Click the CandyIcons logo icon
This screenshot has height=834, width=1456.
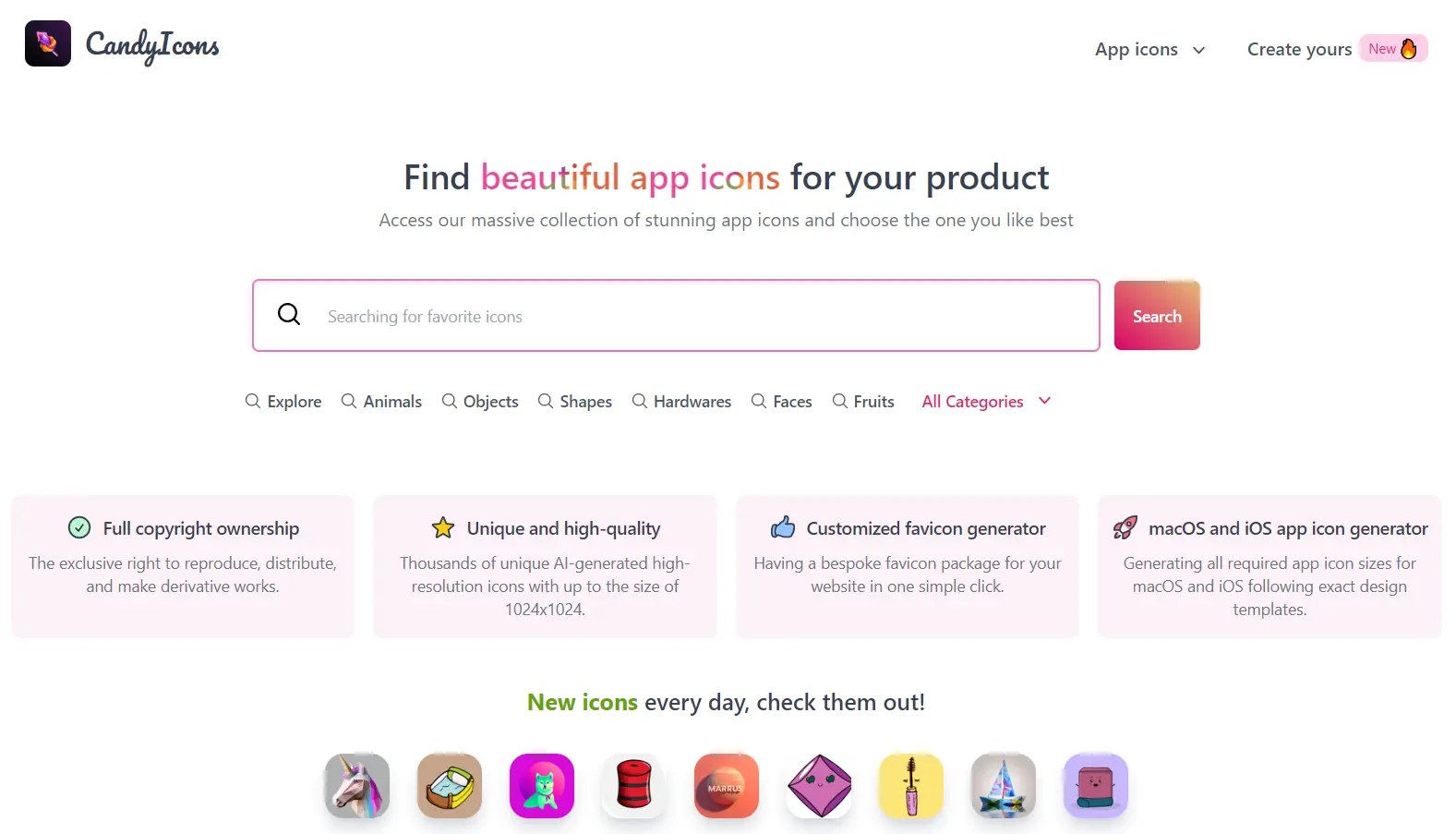(47, 42)
